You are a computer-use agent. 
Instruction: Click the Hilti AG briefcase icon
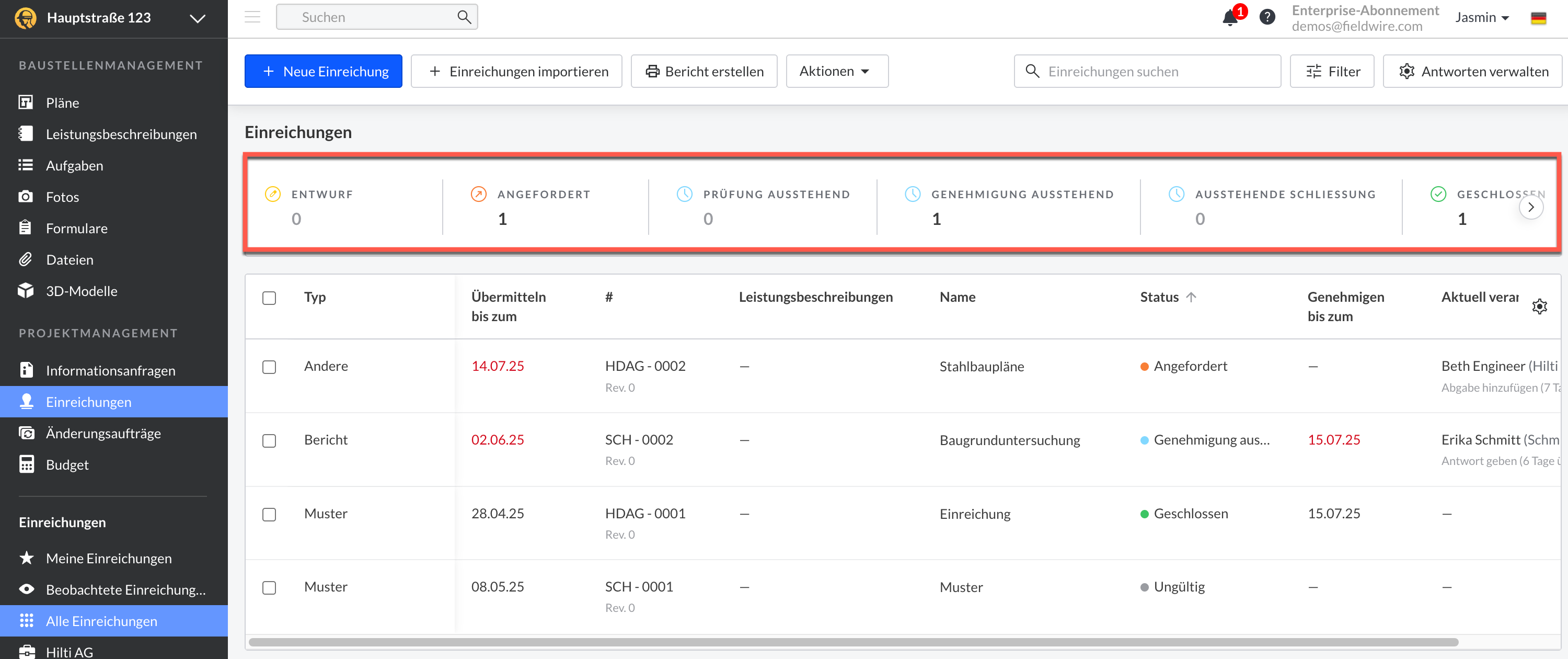26,651
